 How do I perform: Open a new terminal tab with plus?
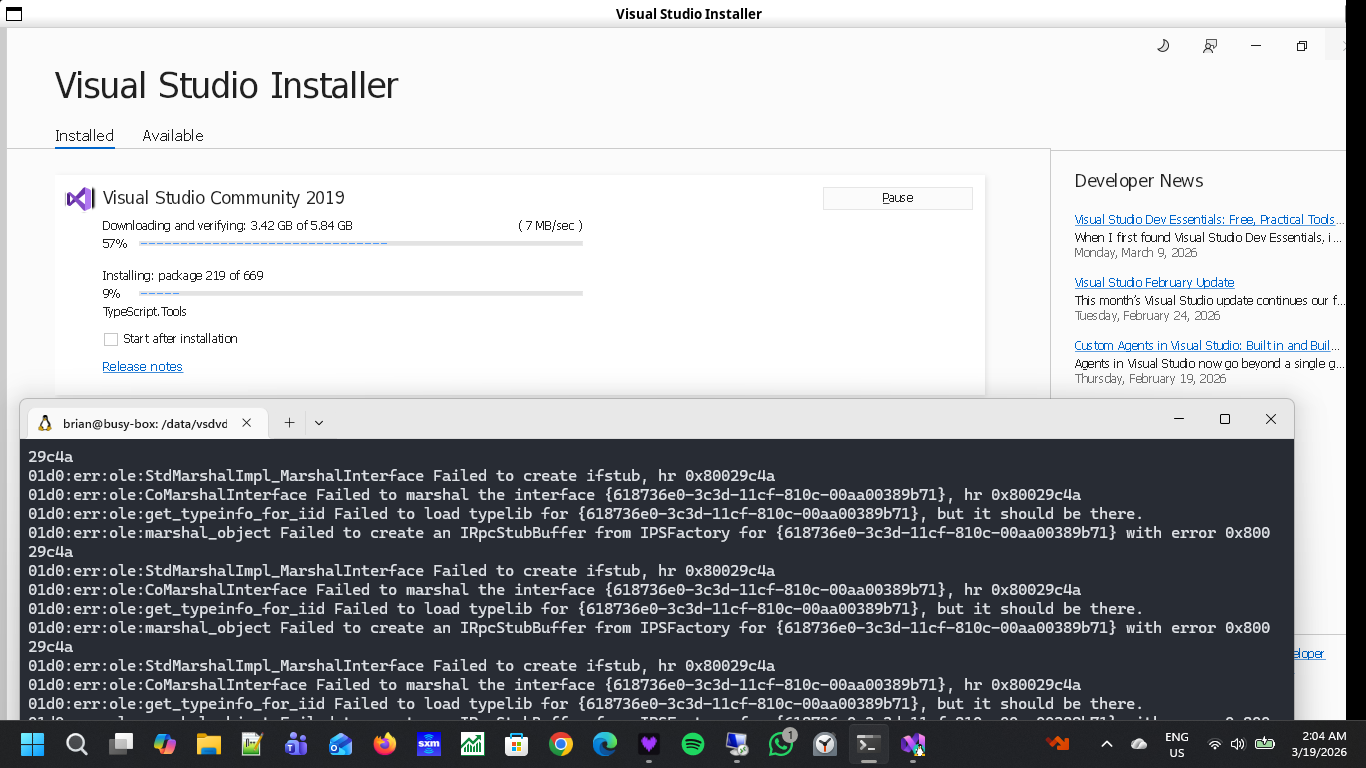289,423
